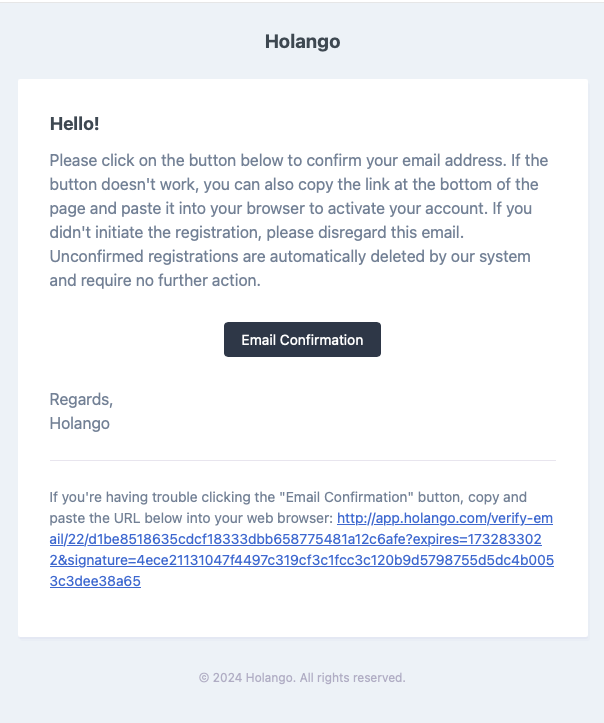Click the Holango header title
Viewport: 604px width, 723px height.
pos(302,41)
